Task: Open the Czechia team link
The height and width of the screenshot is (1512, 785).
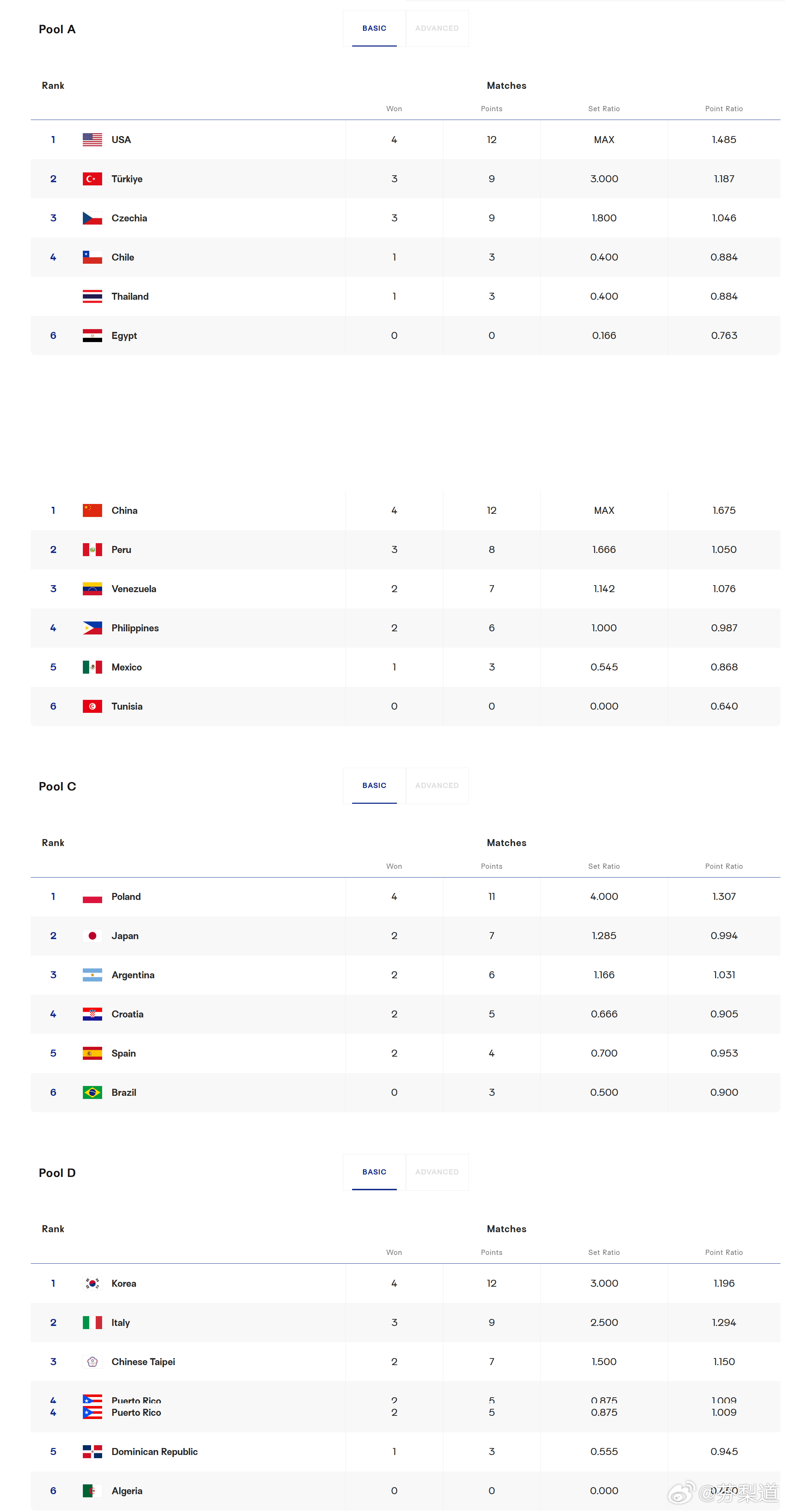Action: [x=129, y=218]
